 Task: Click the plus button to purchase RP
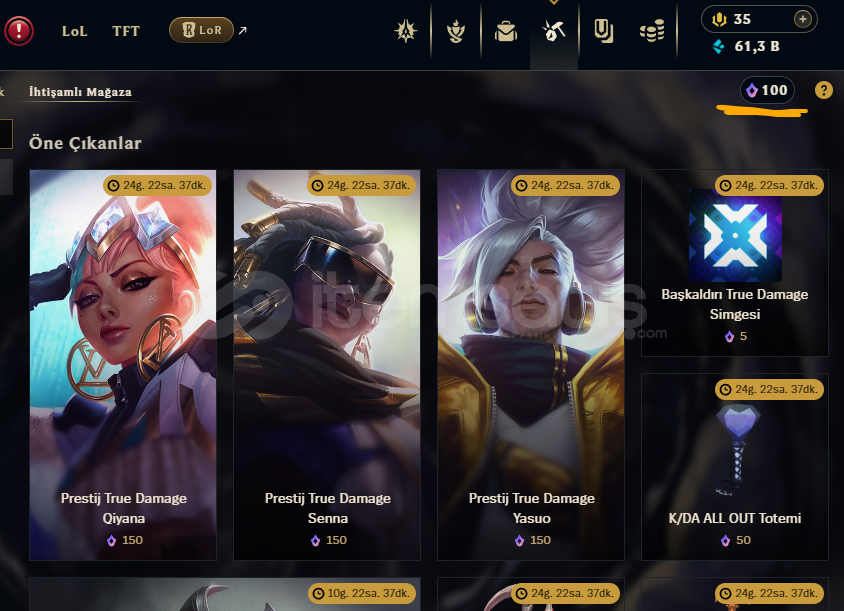click(803, 19)
